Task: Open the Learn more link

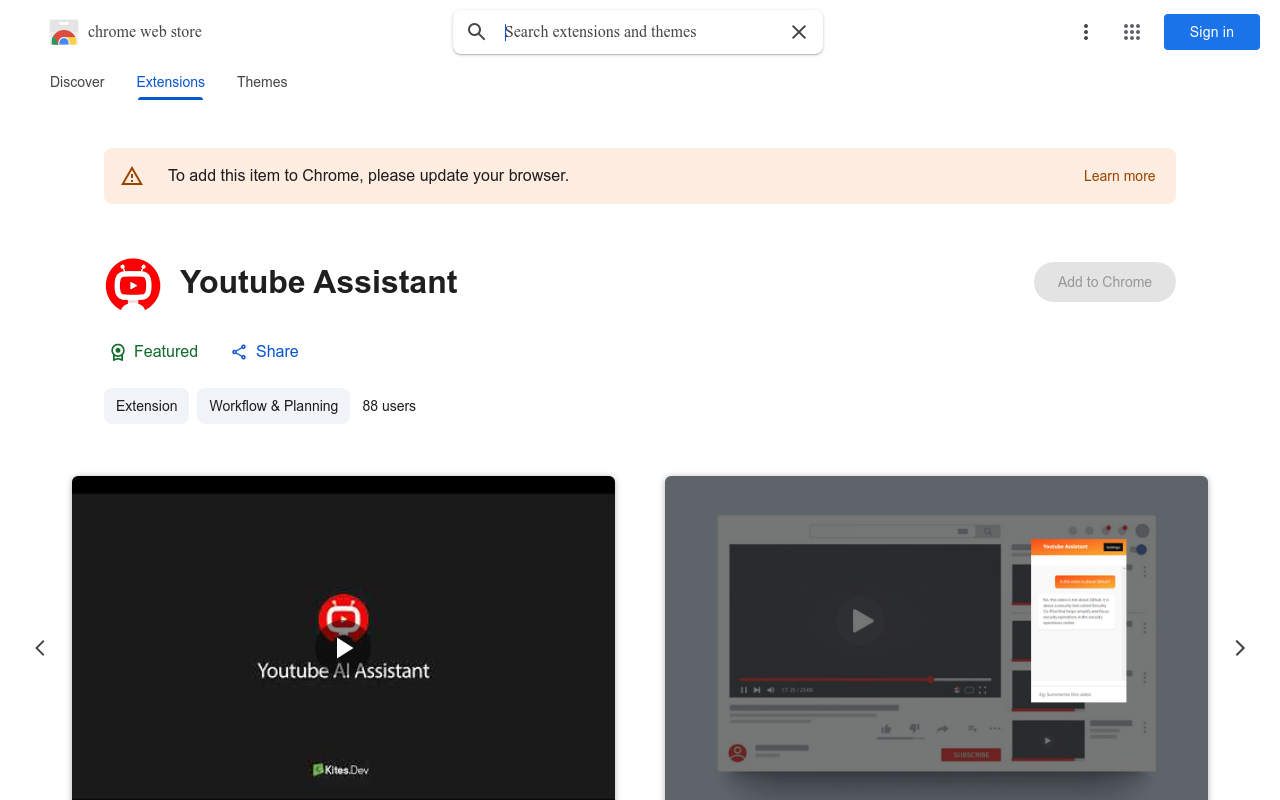Action: 1119,176
